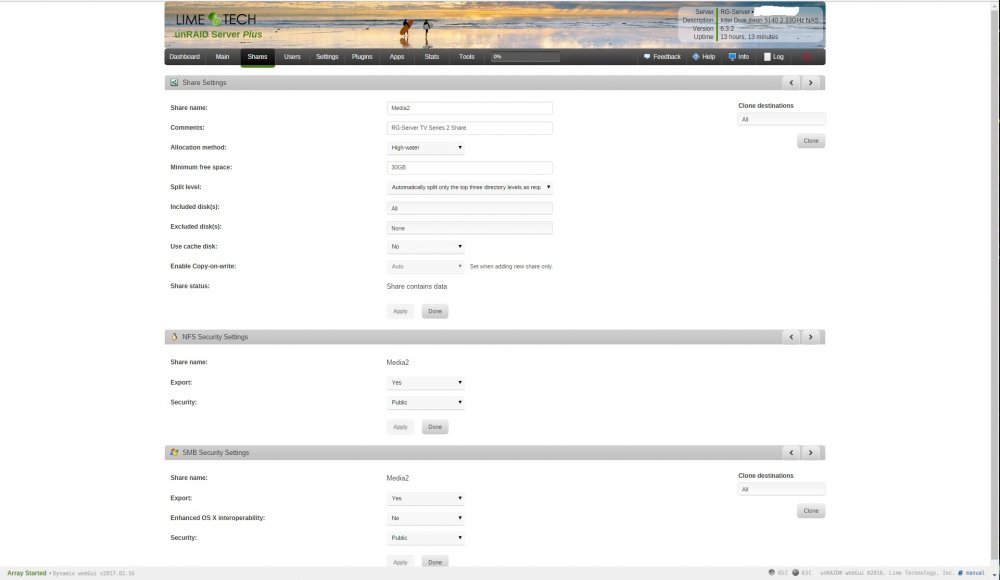Click previous arrow in NFS Security Settings
This screenshot has height=580, width=1000.
791,336
